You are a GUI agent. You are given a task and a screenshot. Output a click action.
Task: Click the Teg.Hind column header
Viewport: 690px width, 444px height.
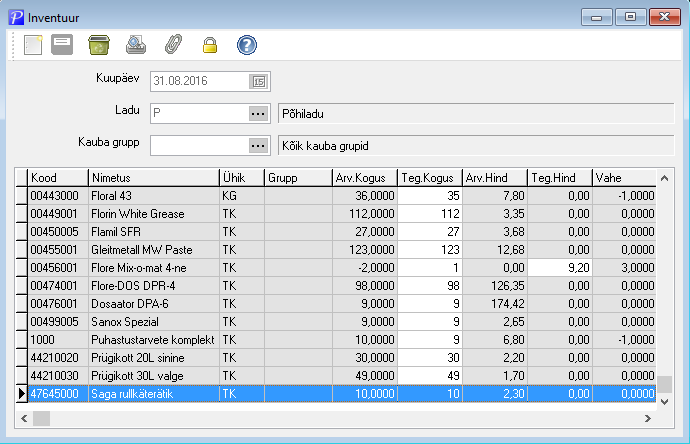click(560, 178)
